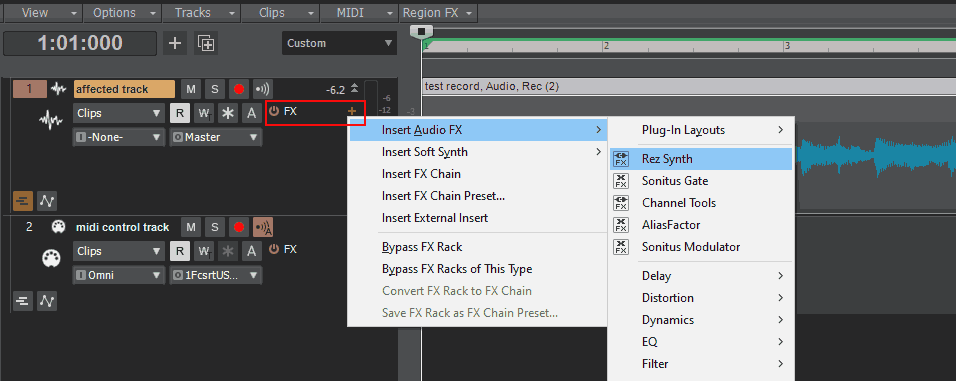Open the Custom track control dropdown
Viewport: 956px width, 381px height.
[x=339, y=43]
